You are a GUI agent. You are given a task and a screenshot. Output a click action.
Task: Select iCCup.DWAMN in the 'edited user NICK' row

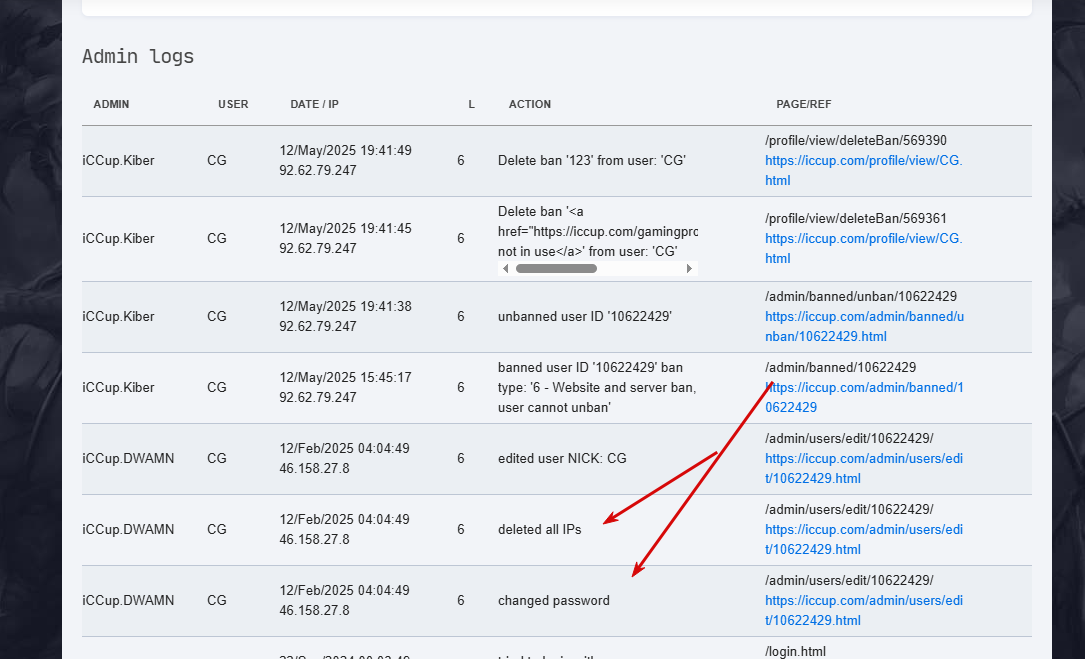click(x=128, y=458)
